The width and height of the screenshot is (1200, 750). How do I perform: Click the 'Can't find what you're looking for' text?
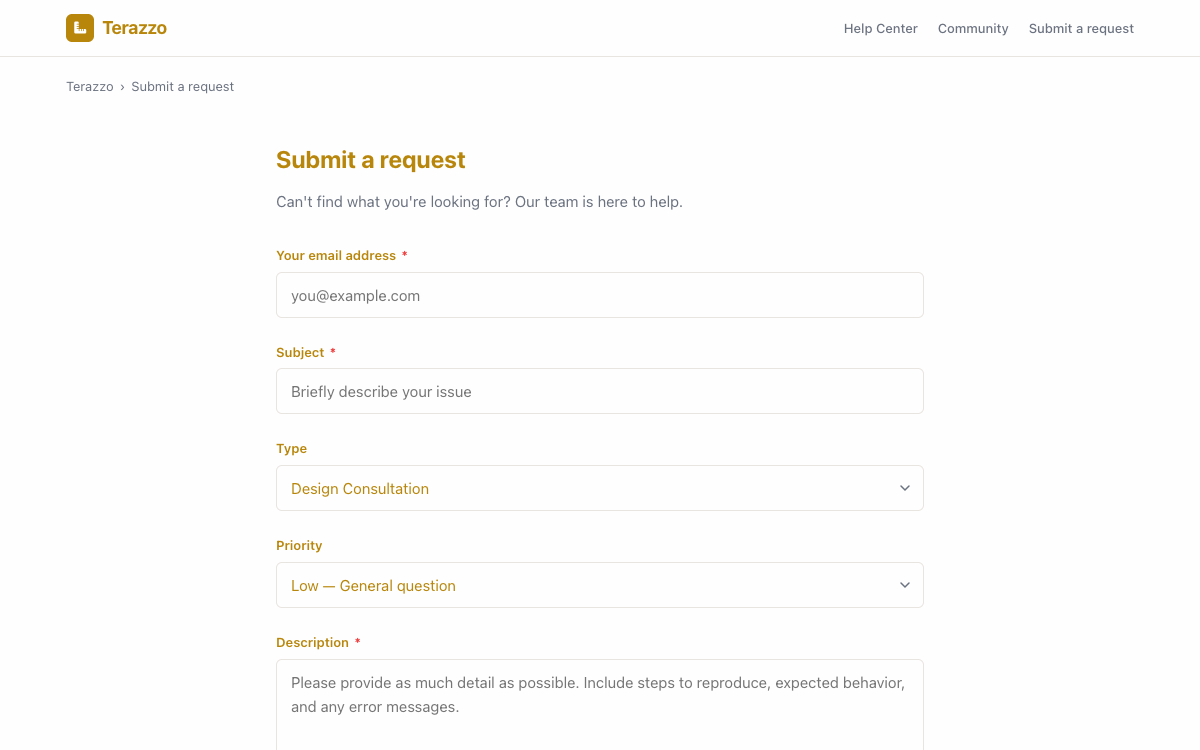(479, 202)
